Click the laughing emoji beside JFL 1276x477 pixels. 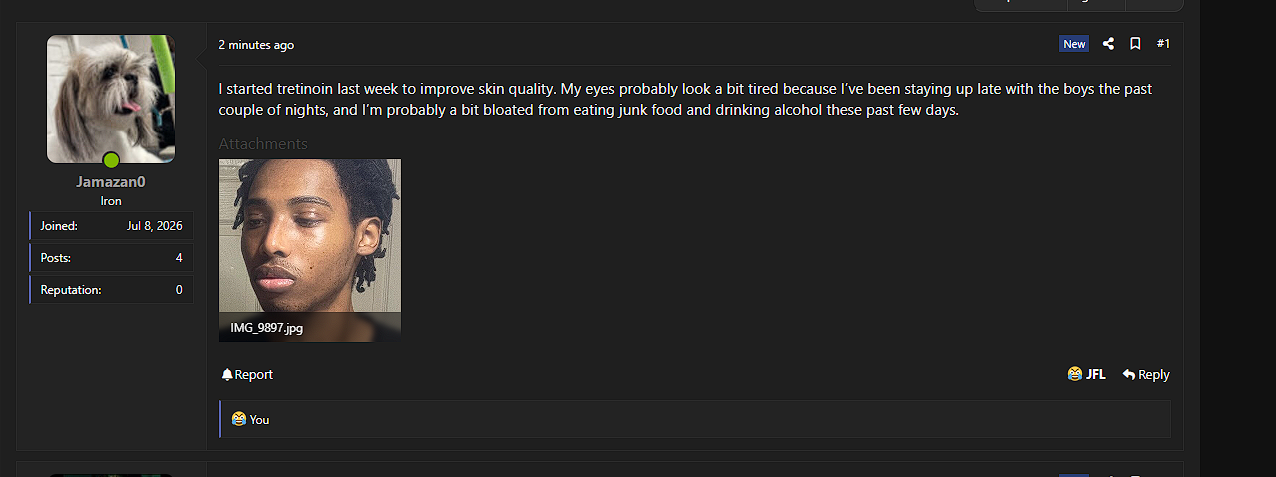(x=1075, y=374)
